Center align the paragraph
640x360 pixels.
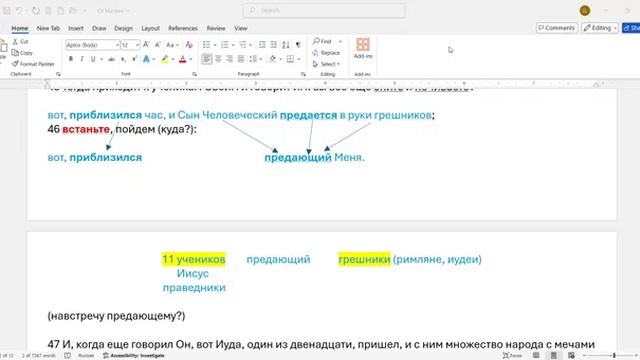pyautogui.click(x=218, y=59)
